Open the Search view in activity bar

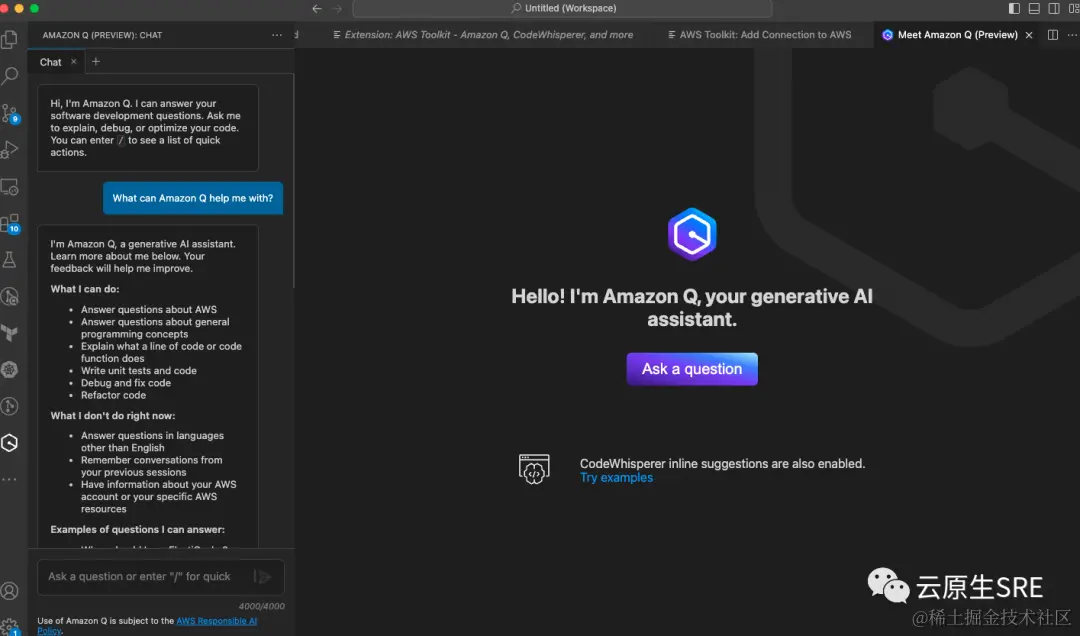click(x=10, y=75)
